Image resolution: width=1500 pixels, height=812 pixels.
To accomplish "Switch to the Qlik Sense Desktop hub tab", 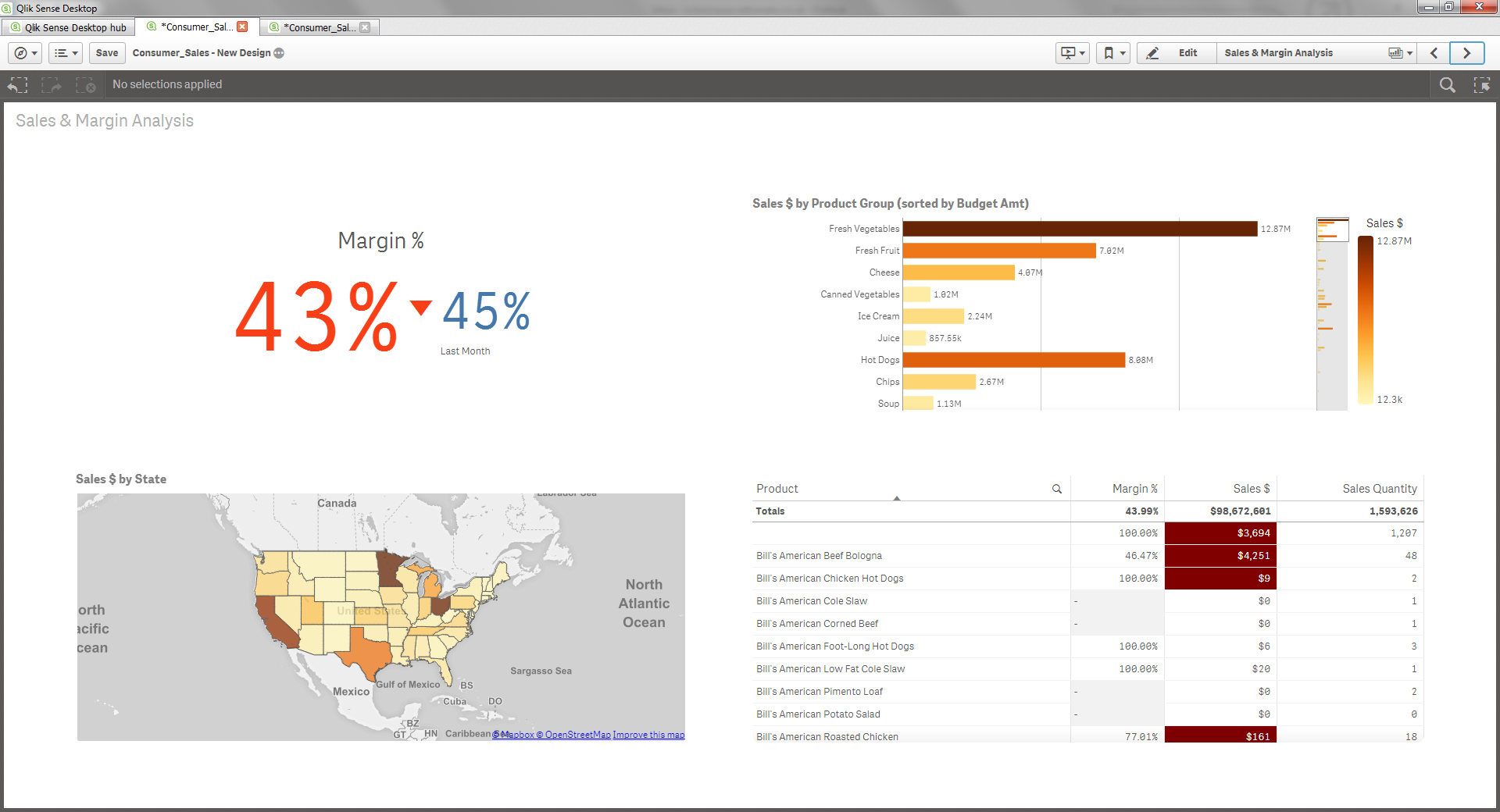I will coord(69,27).
